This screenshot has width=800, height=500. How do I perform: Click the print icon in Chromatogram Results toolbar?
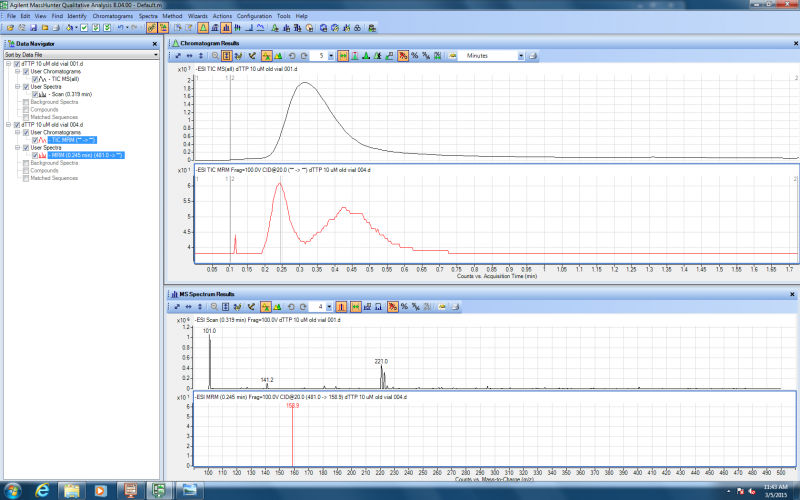tap(533, 56)
